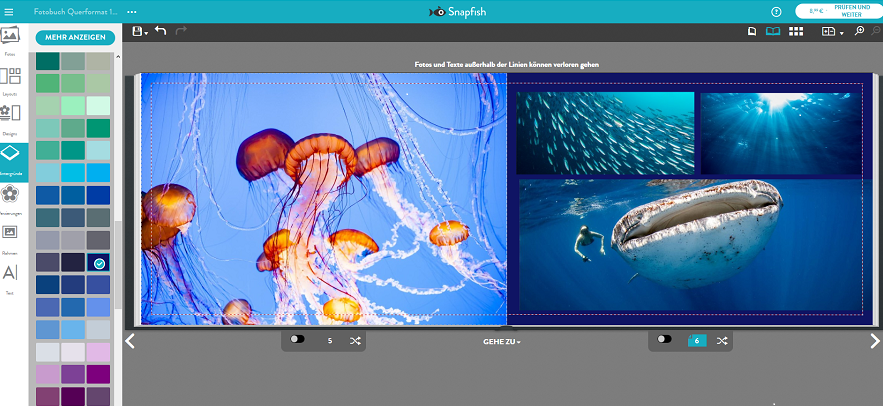This screenshot has width=883, height=406.
Task: Click Mehr Anzeigen button
Action: click(75, 37)
